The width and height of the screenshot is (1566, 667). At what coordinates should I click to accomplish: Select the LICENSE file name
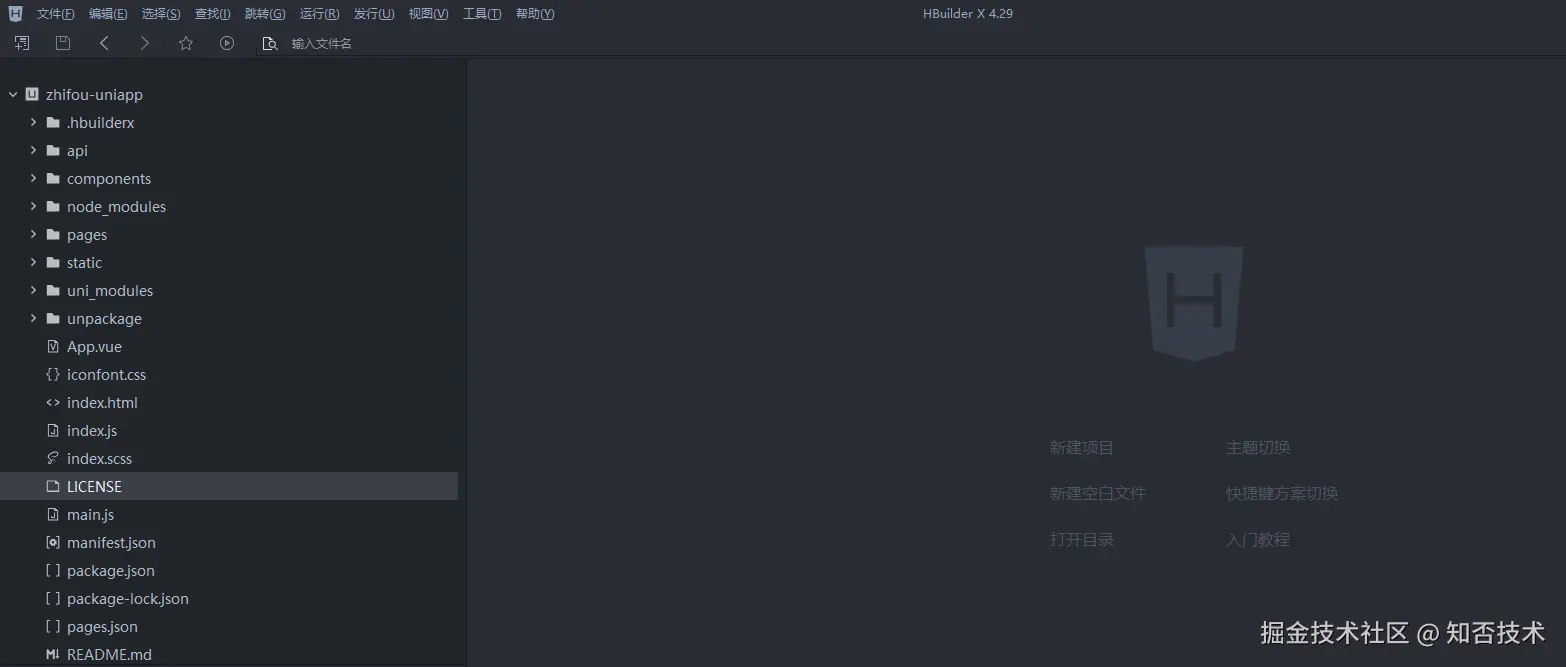point(94,486)
